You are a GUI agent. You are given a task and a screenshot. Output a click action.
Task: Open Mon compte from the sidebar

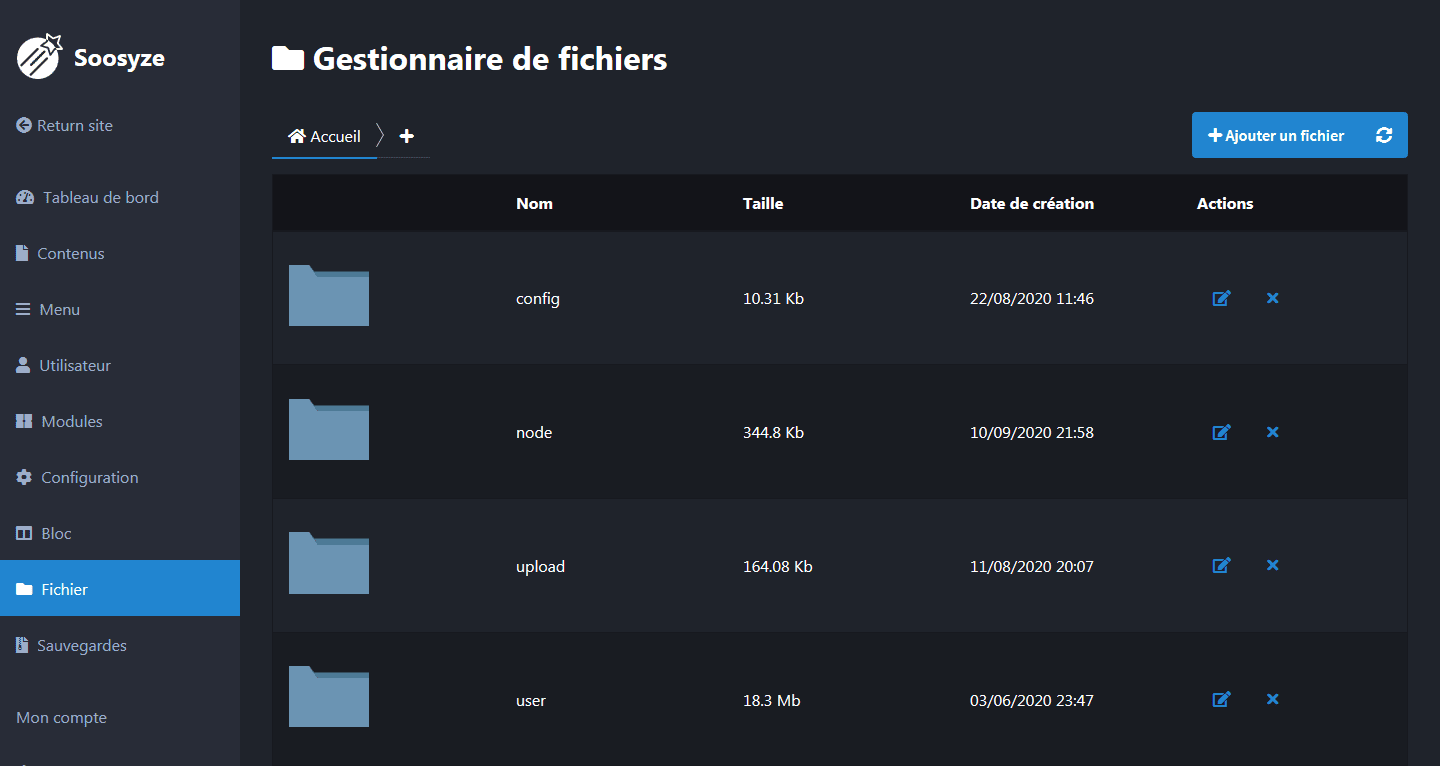pos(60,717)
